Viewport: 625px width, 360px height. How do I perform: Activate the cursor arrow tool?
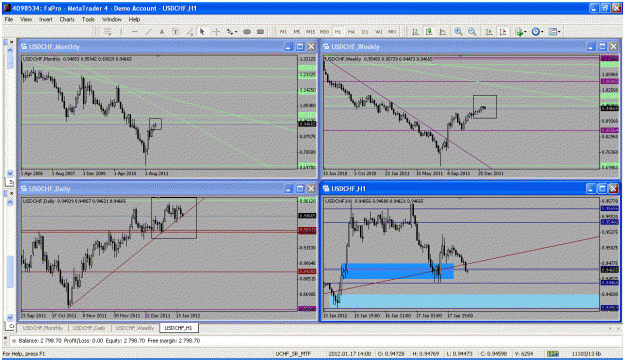click(202, 32)
